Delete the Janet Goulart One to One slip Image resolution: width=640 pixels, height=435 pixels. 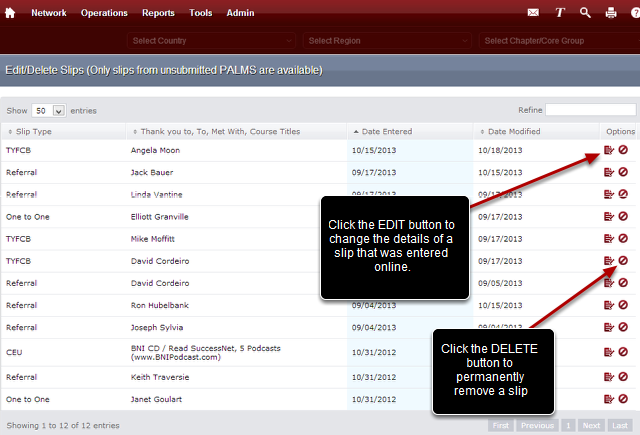[x=623, y=399]
